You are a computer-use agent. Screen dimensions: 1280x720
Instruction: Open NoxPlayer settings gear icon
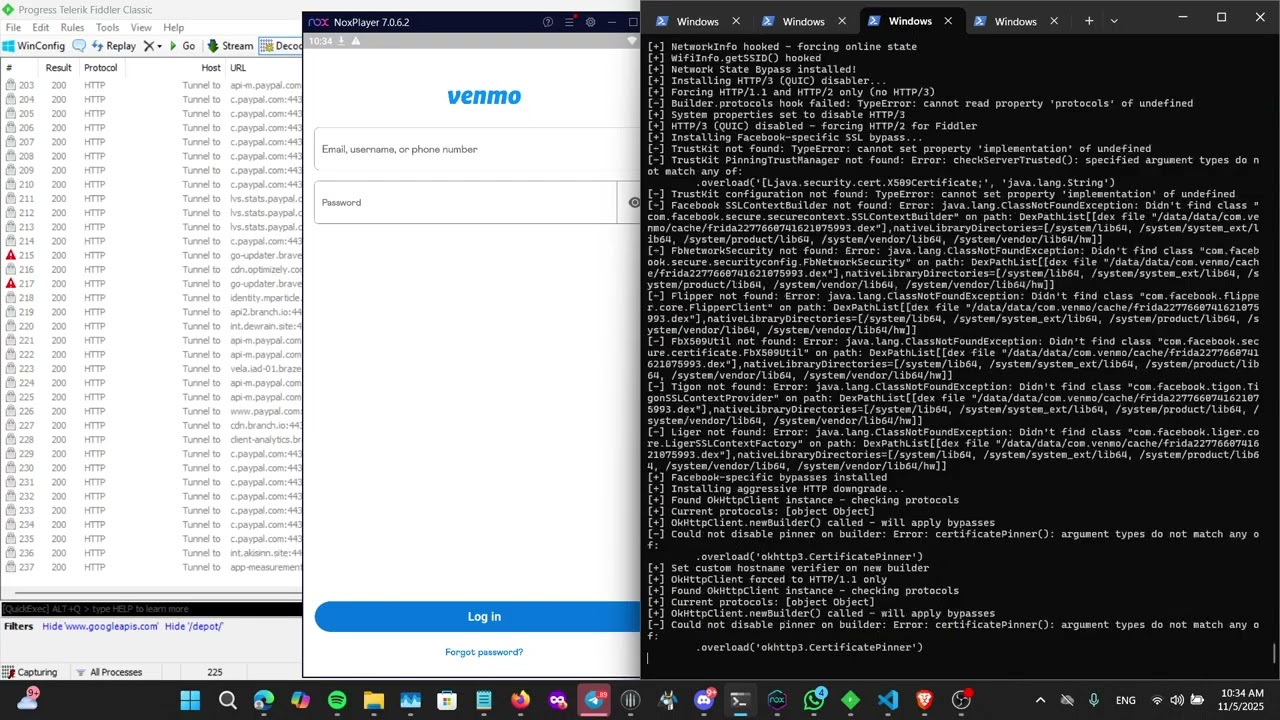[591, 22]
